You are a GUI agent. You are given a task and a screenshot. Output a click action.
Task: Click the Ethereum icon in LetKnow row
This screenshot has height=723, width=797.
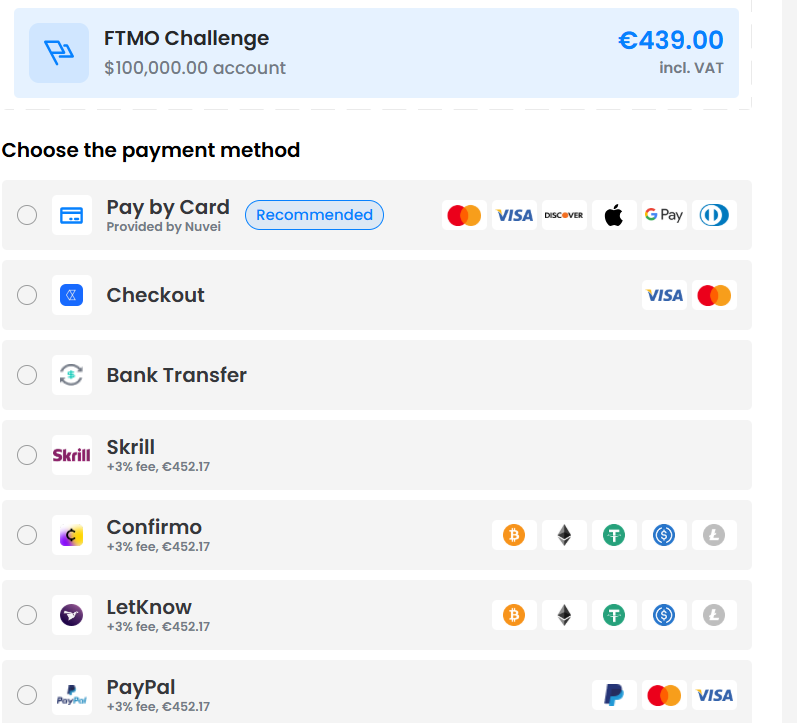click(x=564, y=615)
